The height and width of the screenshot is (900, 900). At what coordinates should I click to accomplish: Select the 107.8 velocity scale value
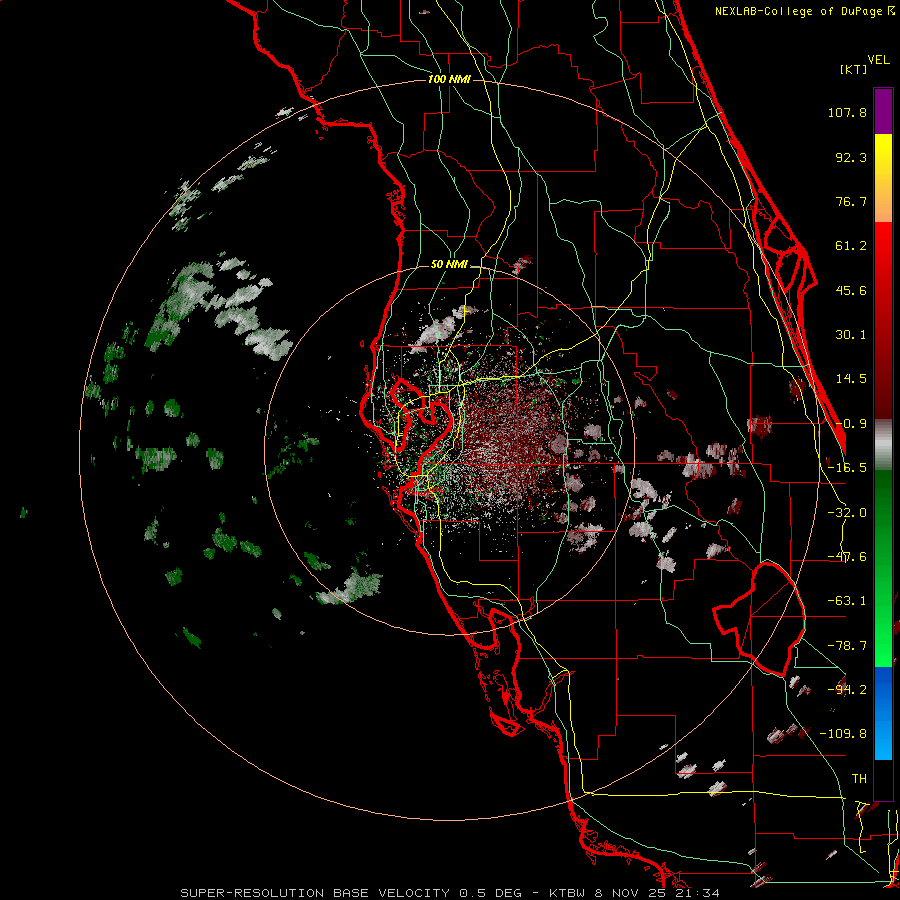(847, 112)
